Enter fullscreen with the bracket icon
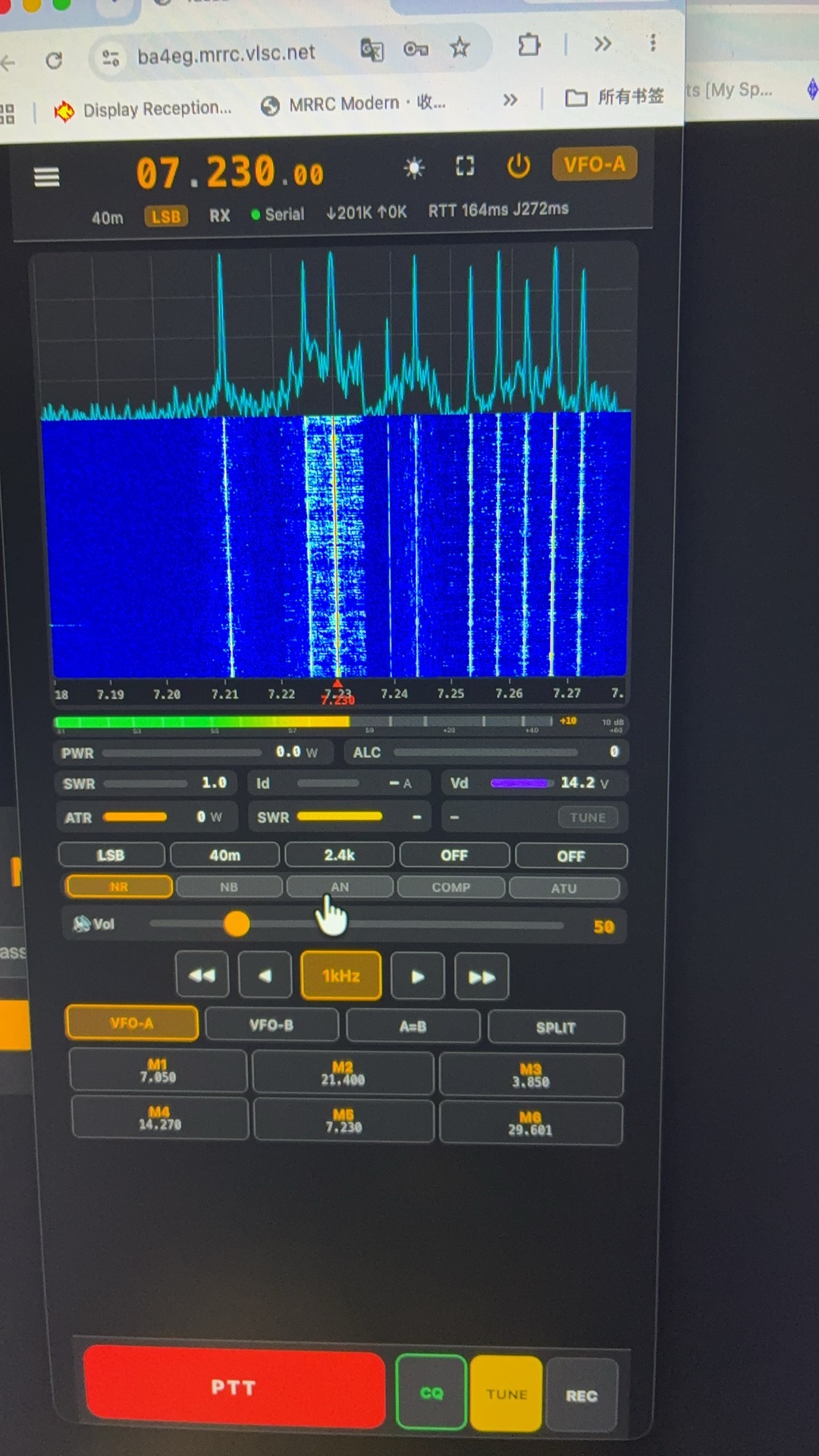The height and width of the screenshot is (1456, 819). click(x=465, y=166)
